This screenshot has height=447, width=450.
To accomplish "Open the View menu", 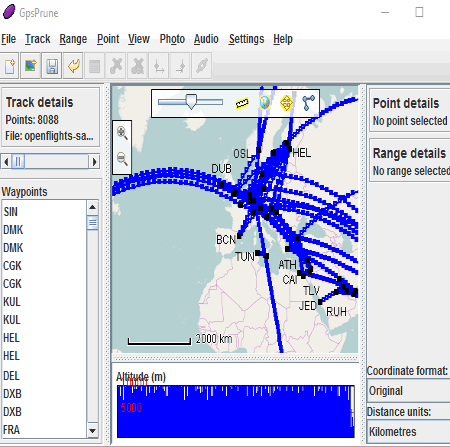I will (x=139, y=39).
